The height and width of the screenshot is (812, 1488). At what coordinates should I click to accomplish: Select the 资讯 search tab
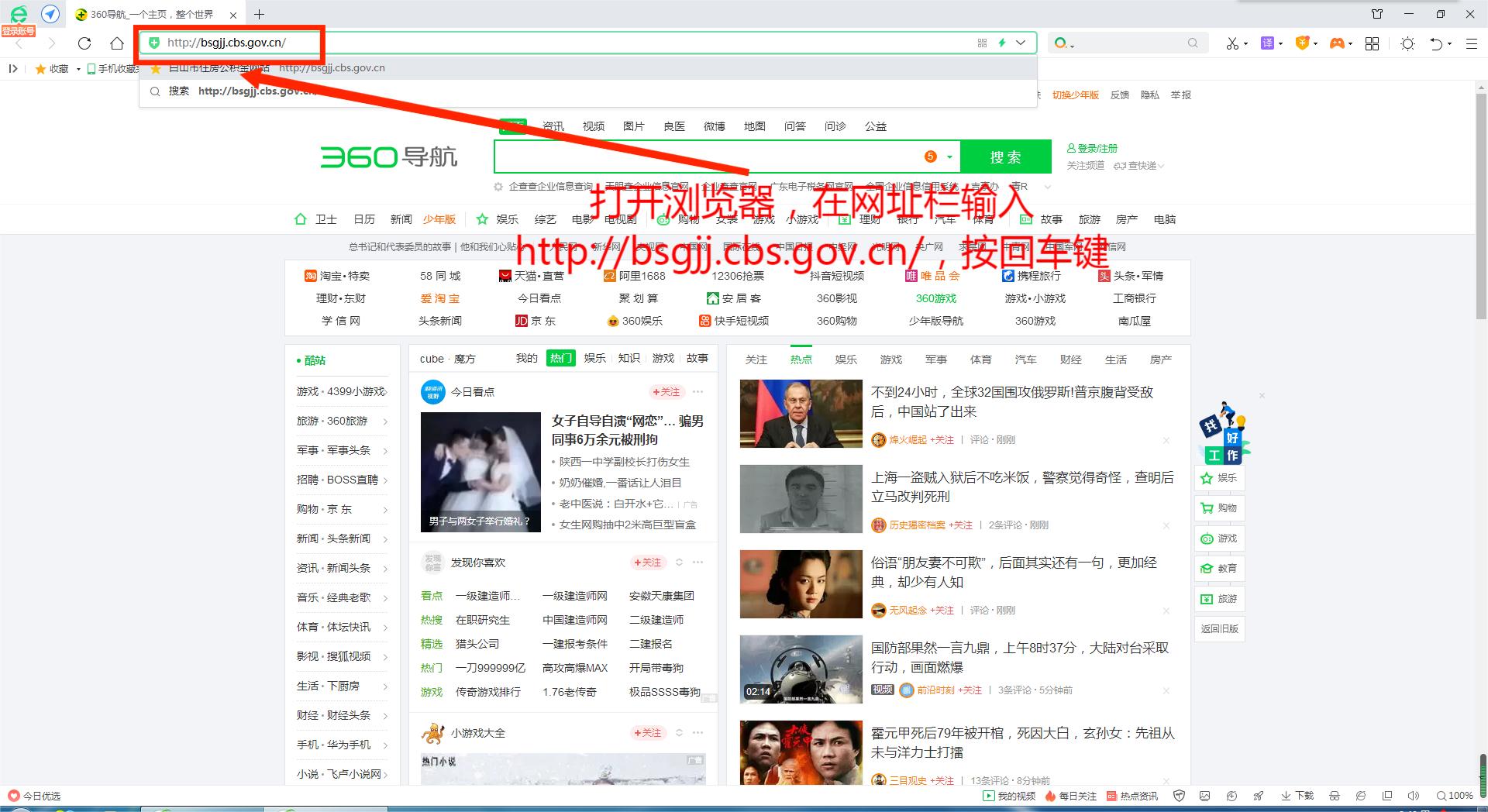point(553,126)
